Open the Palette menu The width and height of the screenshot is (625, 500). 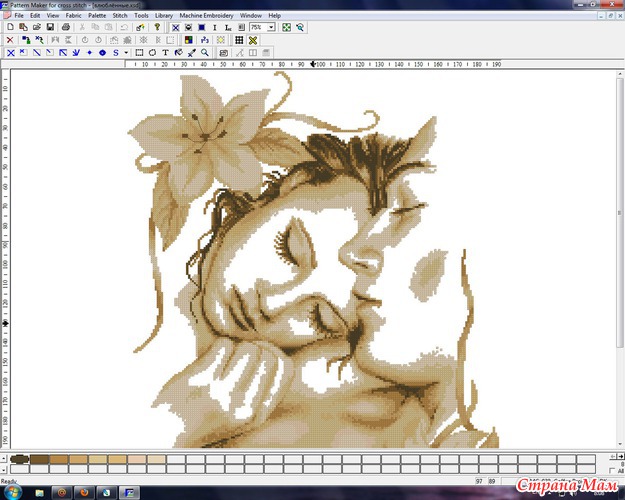click(97, 16)
